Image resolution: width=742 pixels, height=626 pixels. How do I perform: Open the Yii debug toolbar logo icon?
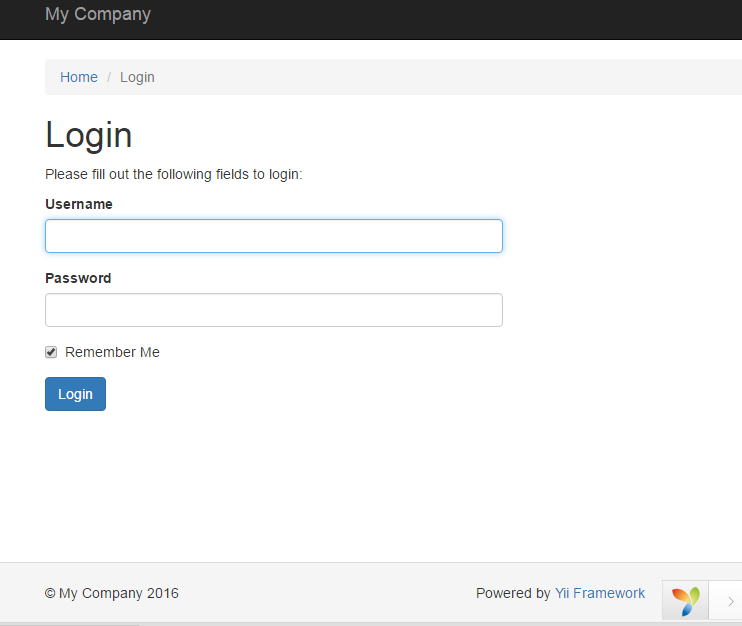685,601
